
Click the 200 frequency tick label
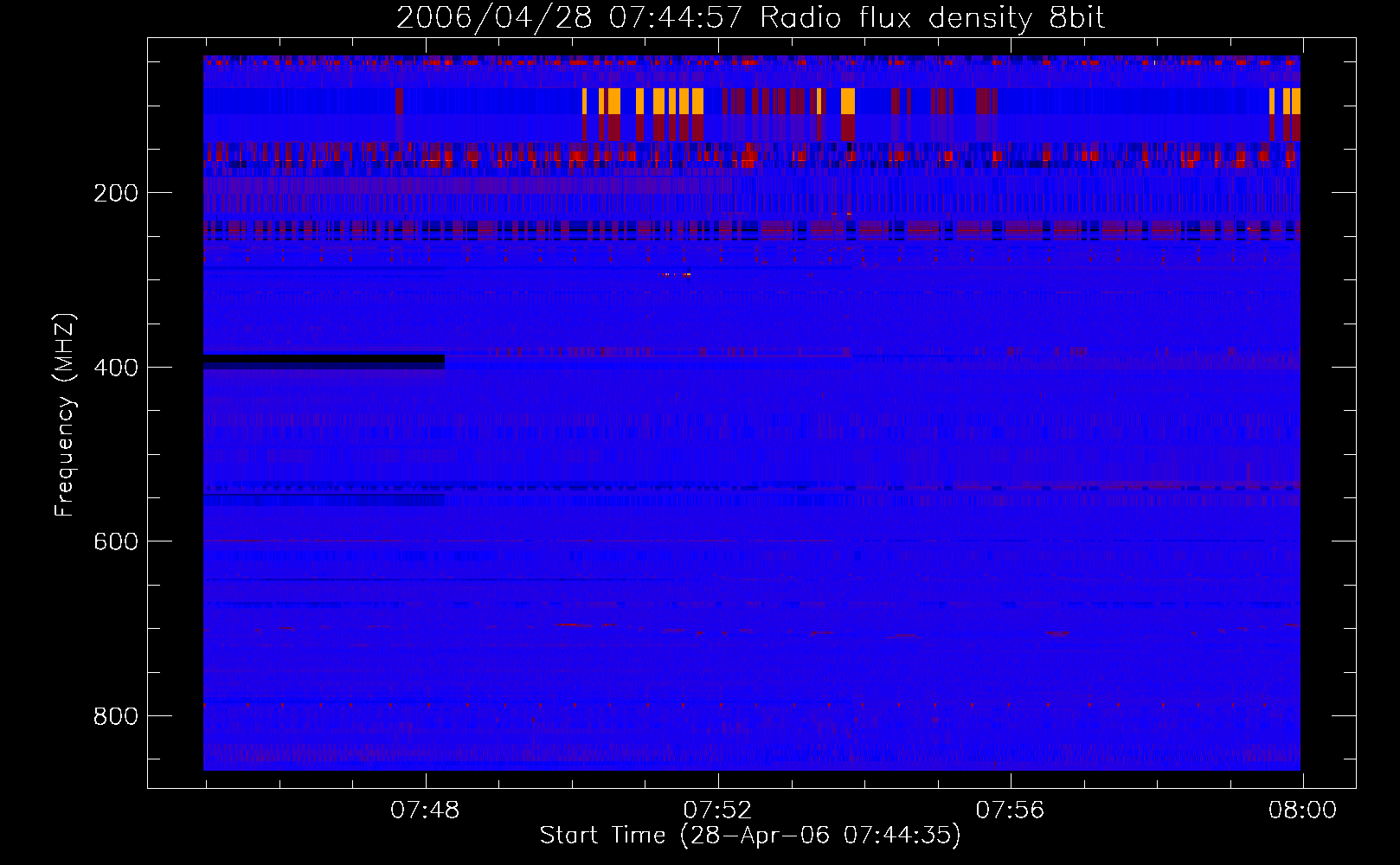pos(116,193)
